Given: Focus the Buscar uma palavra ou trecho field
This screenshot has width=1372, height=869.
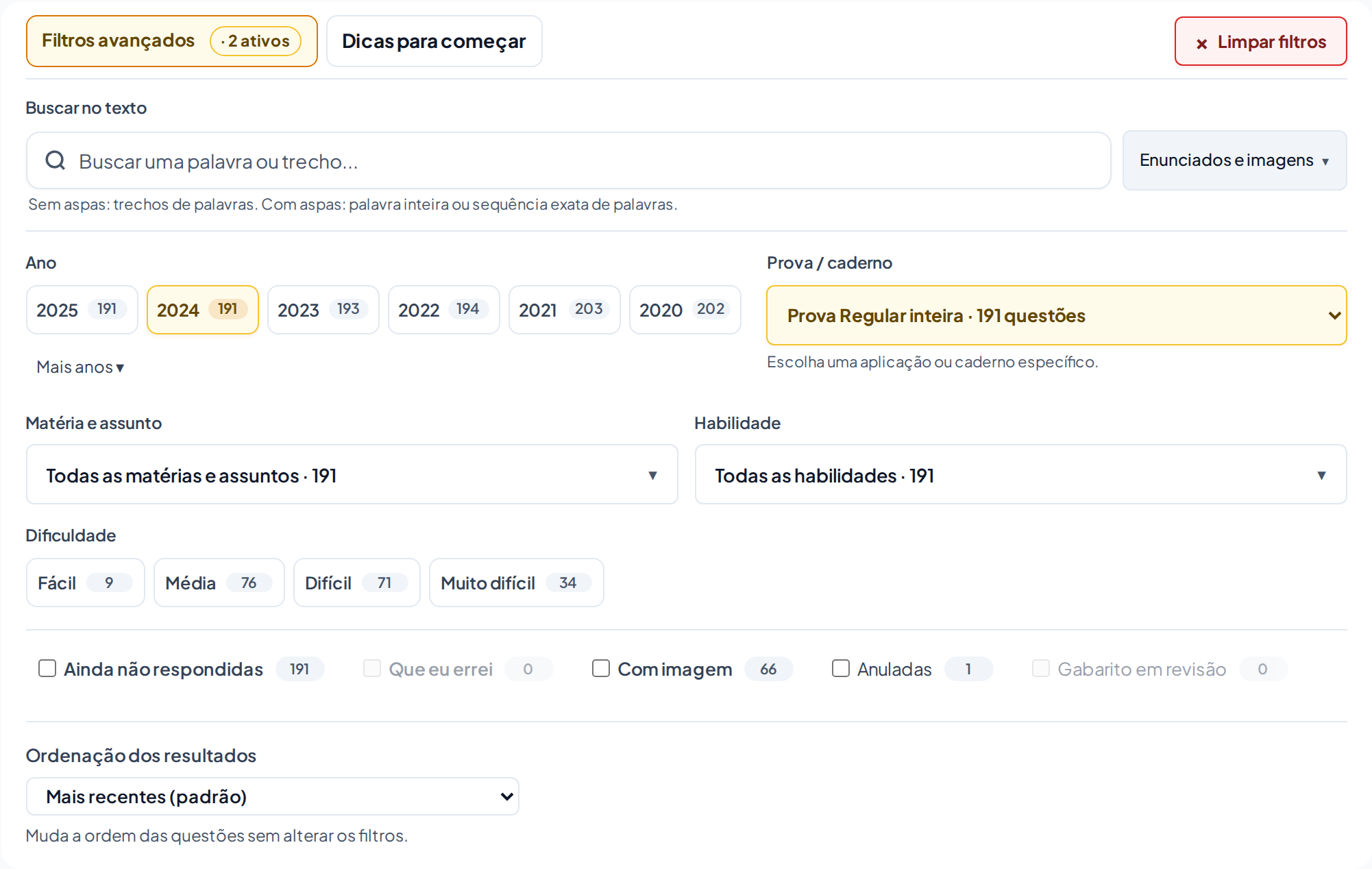Looking at the screenshot, I should tap(568, 160).
